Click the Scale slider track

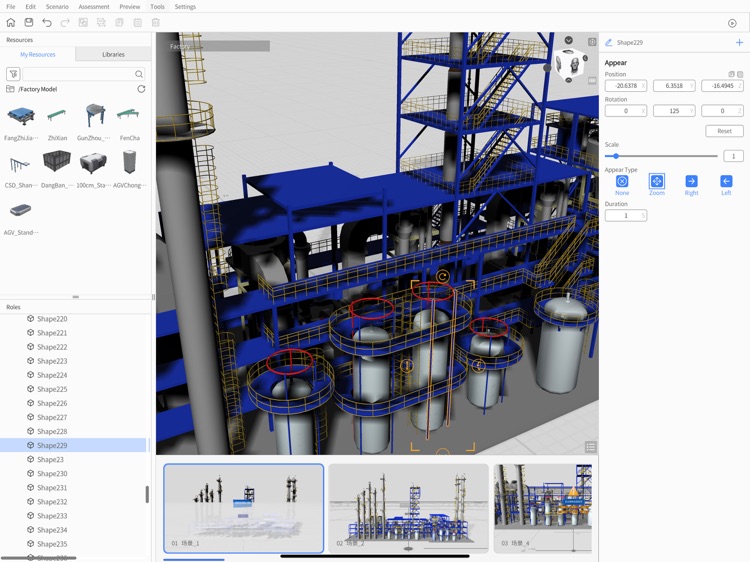tap(665, 156)
